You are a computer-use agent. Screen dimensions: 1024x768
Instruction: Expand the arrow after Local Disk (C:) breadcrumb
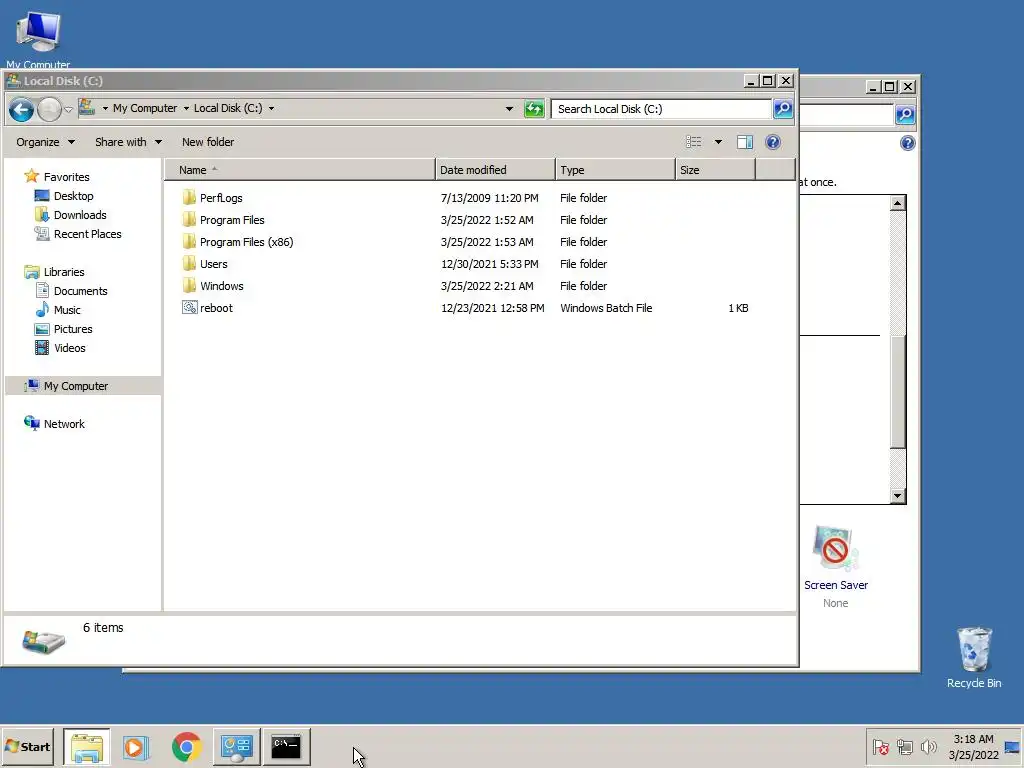pyautogui.click(x=271, y=108)
